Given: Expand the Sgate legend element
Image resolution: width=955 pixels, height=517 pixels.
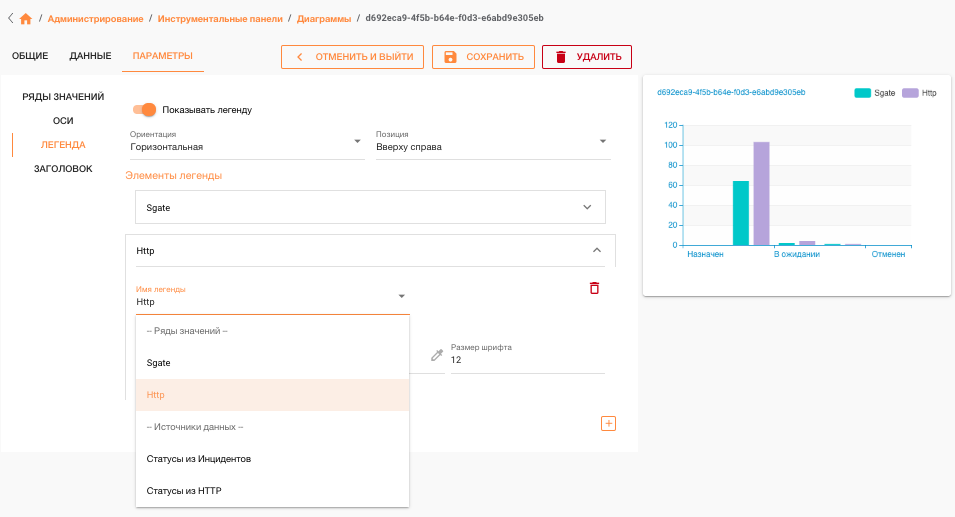Looking at the screenshot, I should click(370, 207).
